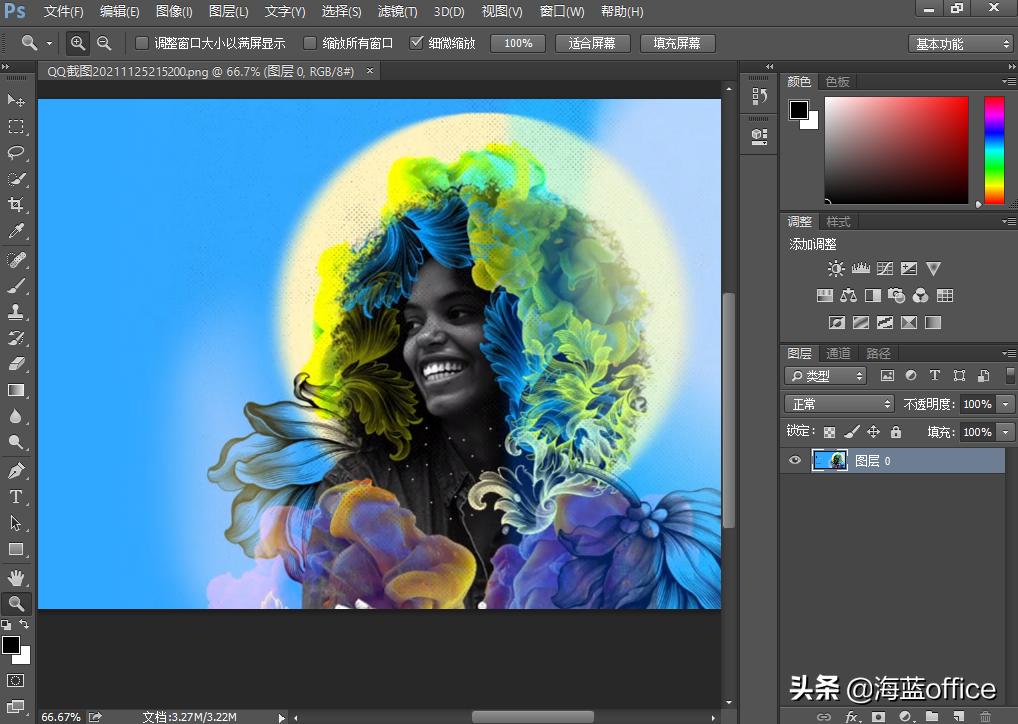
Task: Select the Zoom tool
Action: point(14,603)
